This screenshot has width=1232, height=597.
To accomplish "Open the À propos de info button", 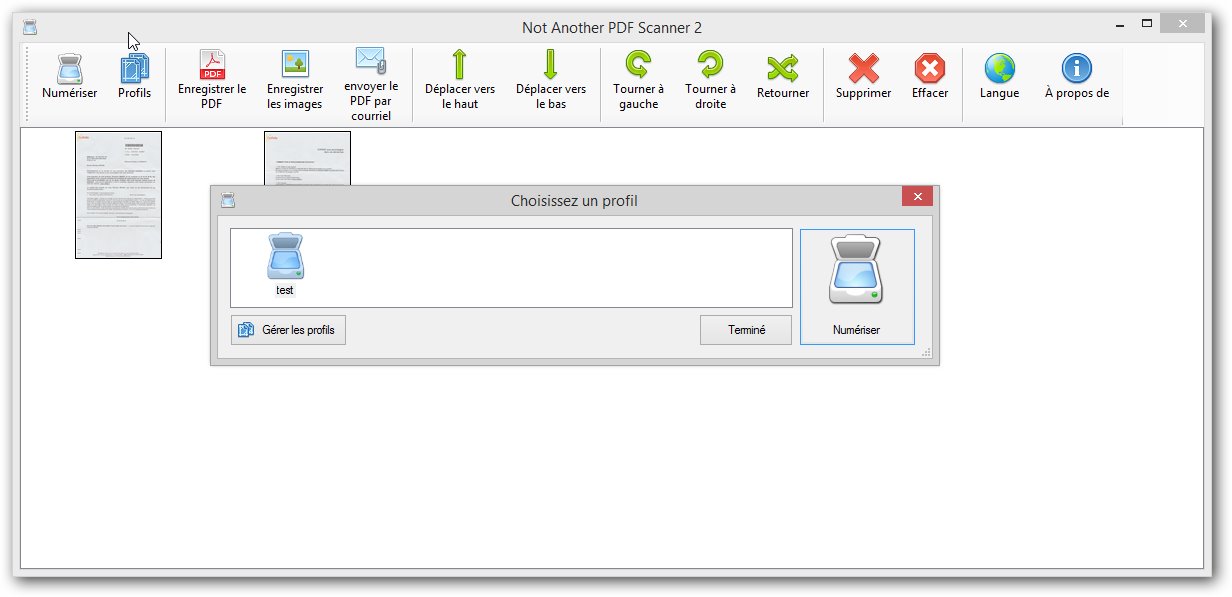I will click(x=1076, y=69).
